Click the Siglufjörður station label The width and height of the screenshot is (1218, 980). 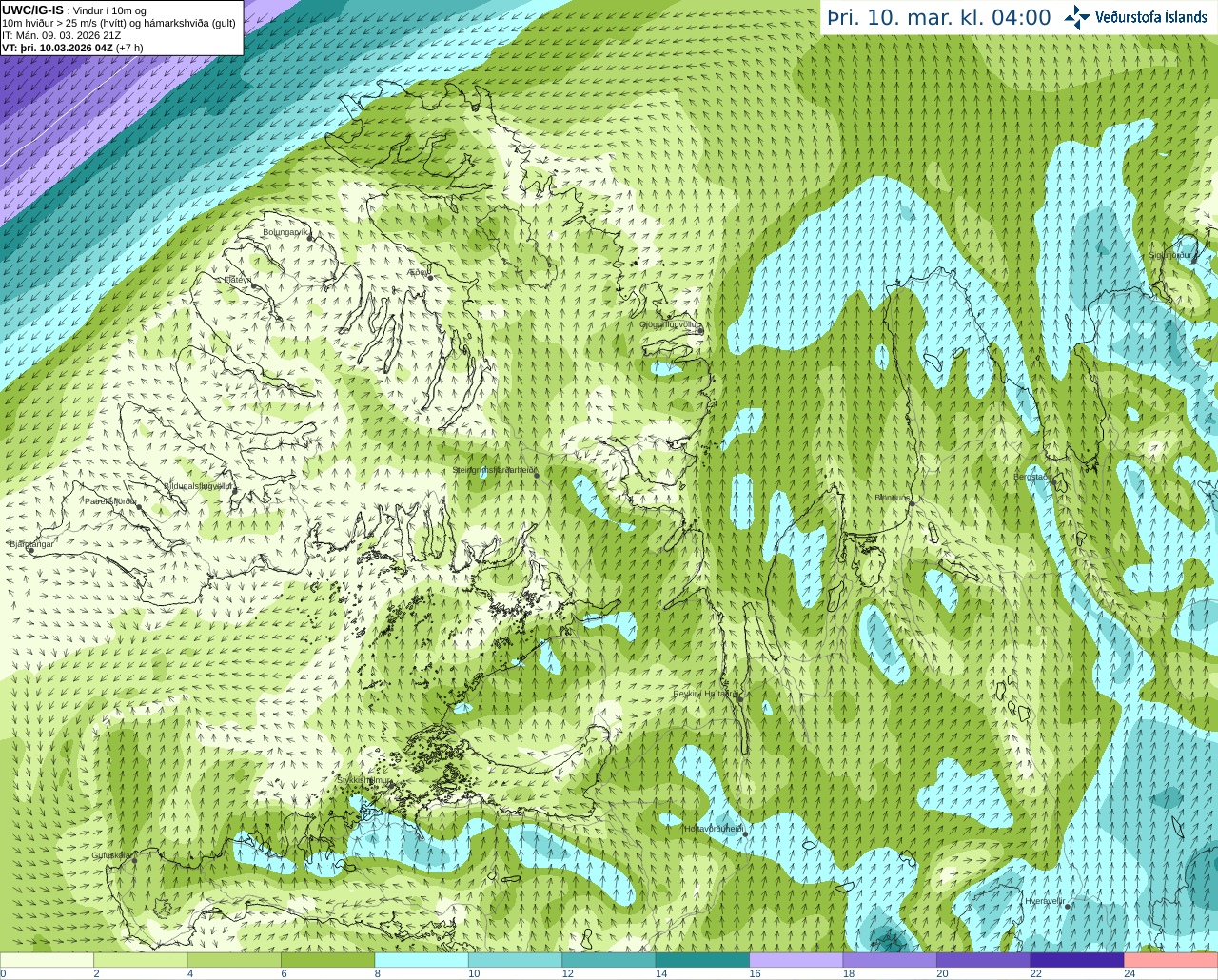pyautogui.click(x=1171, y=255)
